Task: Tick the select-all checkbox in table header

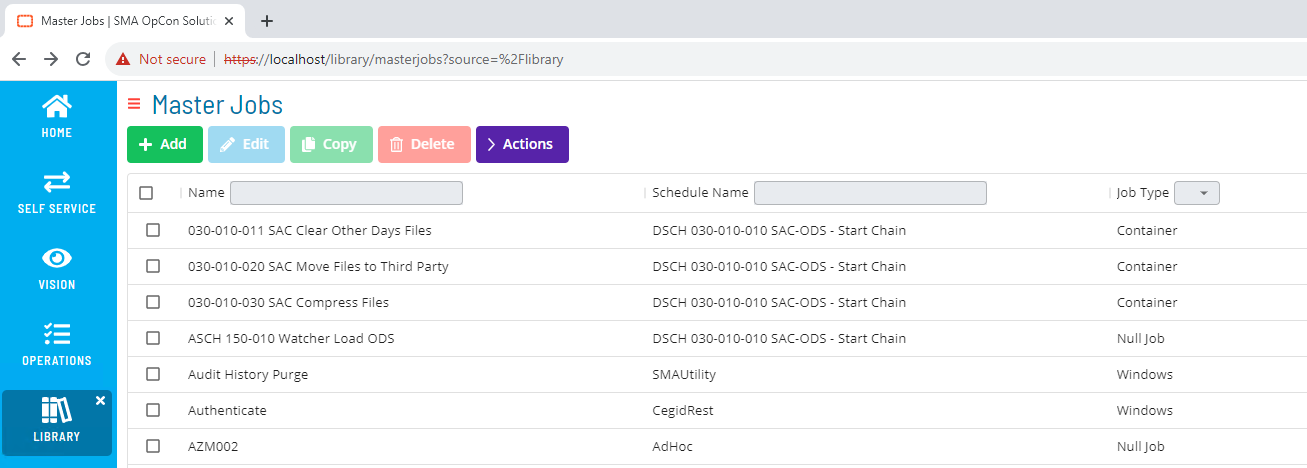Action: coord(146,193)
